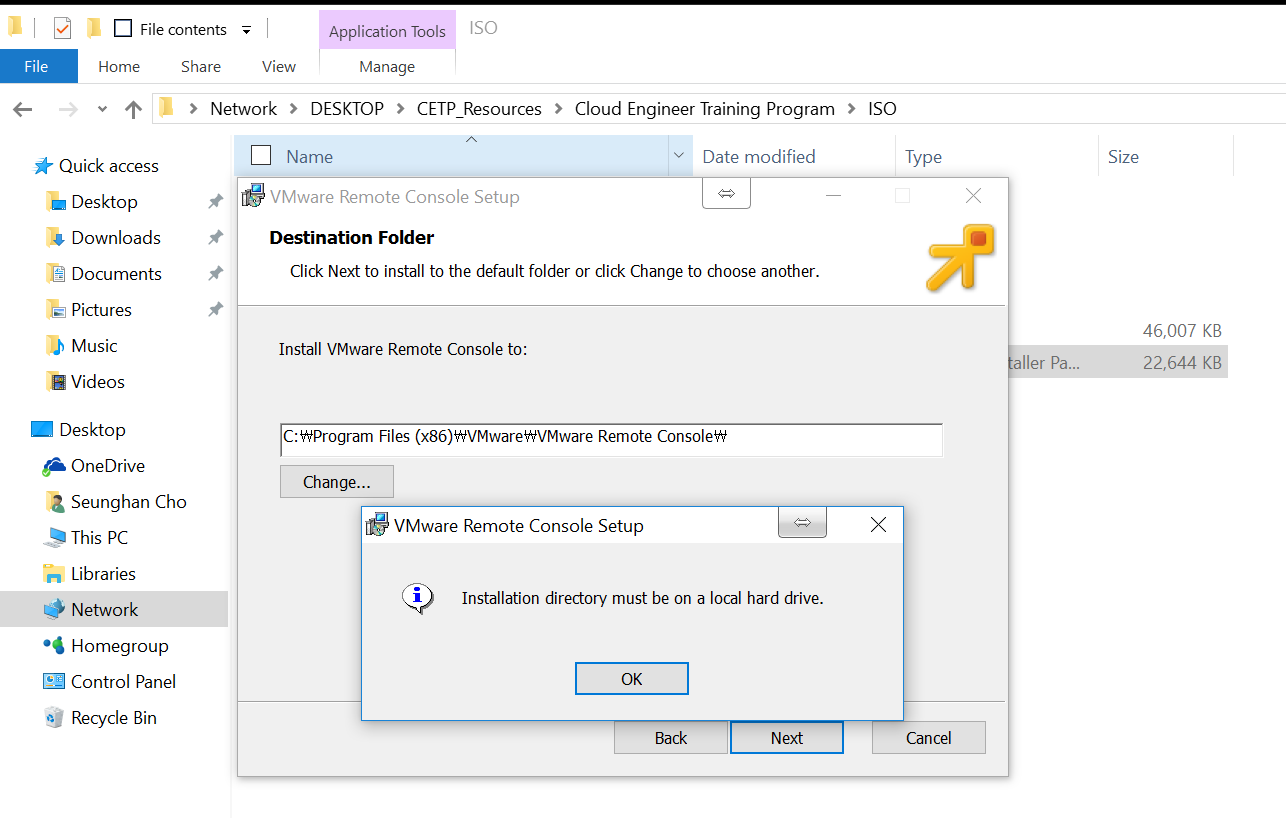Click the double-arrow button in the message dialog title bar
1286x818 pixels.
[x=802, y=523]
